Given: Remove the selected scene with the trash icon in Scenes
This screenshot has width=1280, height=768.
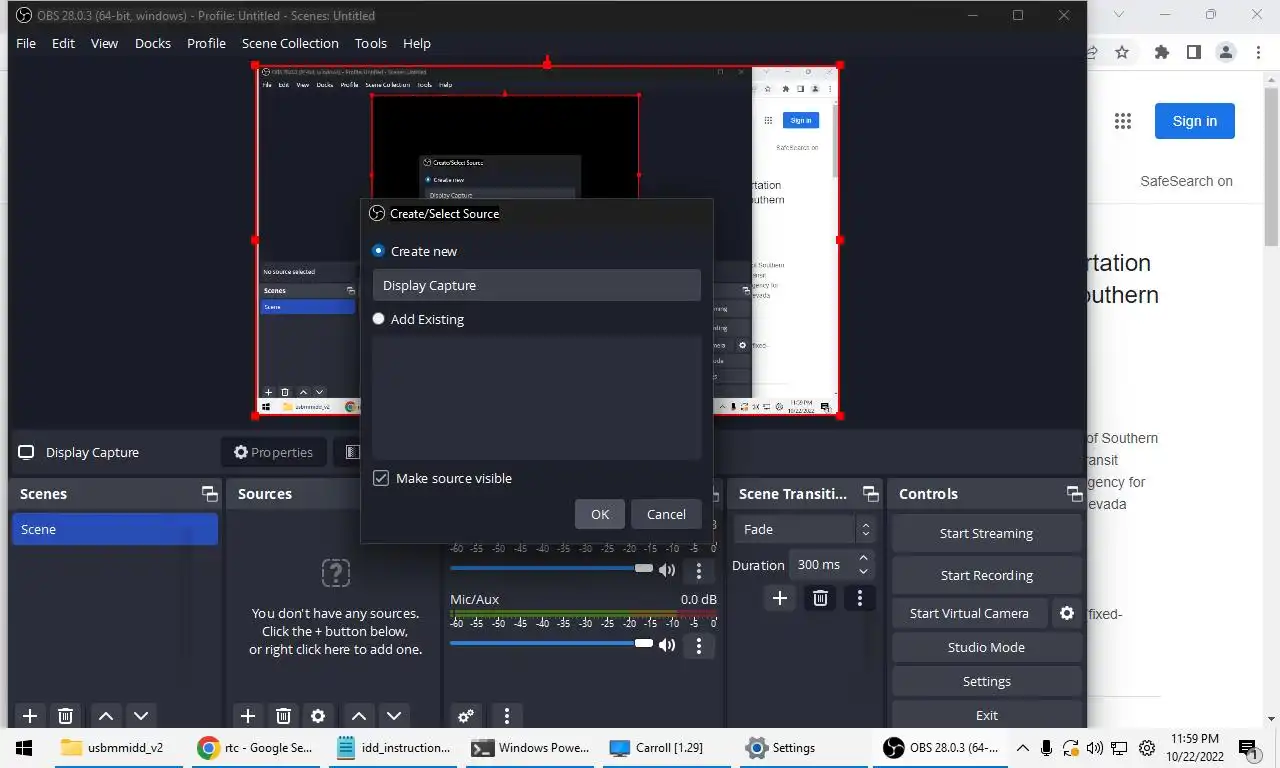Looking at the screenshot, I should [65, 715].
